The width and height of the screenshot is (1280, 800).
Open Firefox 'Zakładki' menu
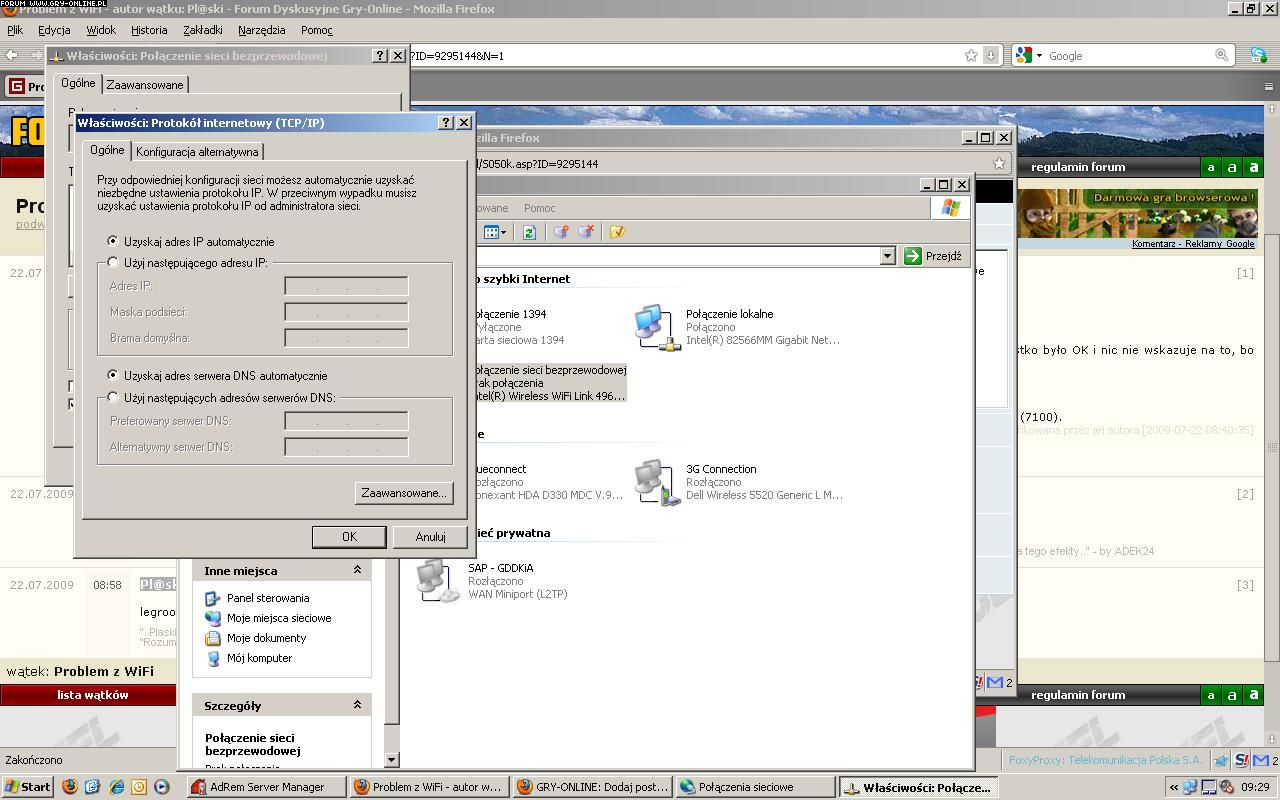tap(203, 30)
